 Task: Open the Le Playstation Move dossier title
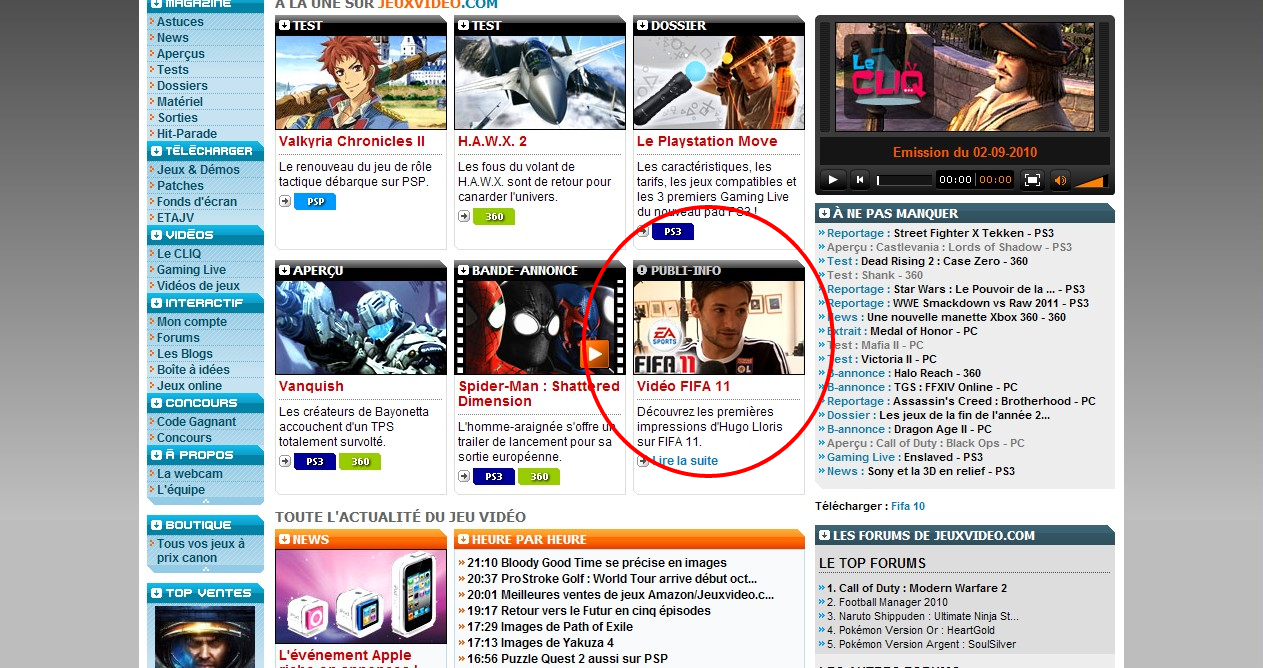[707, 141]
